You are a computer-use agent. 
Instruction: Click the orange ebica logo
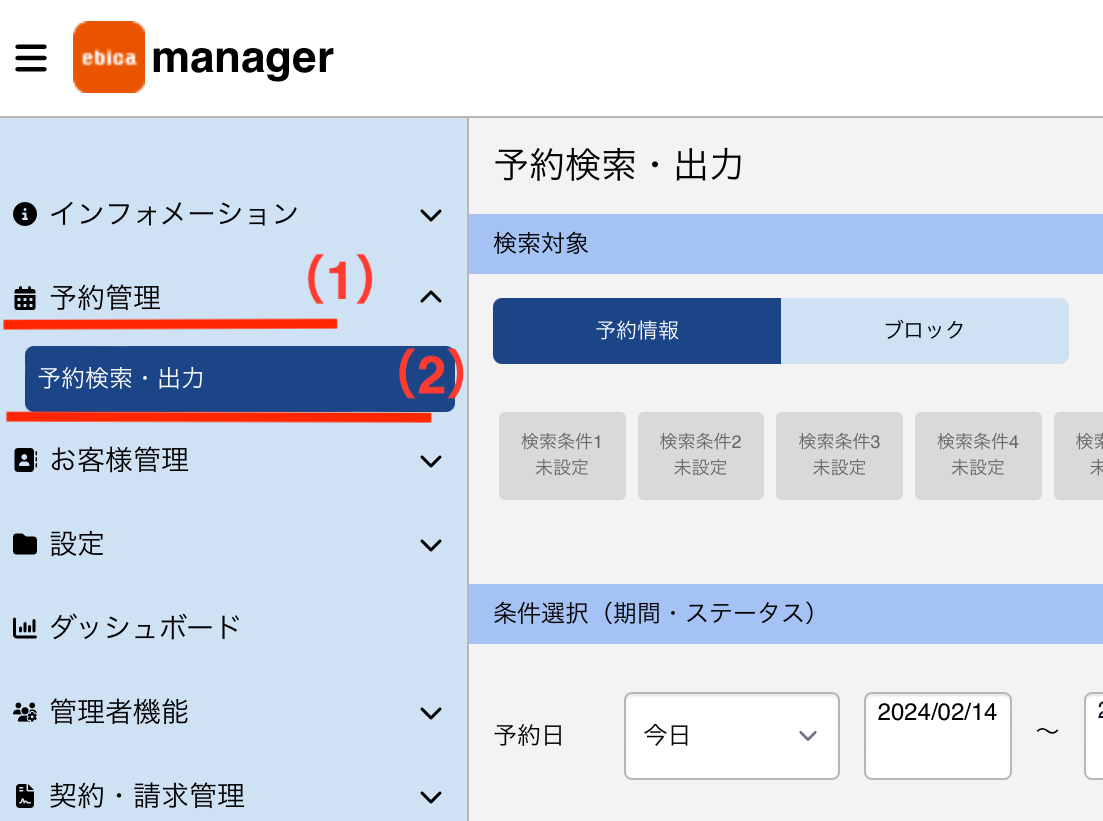(109, 57)
